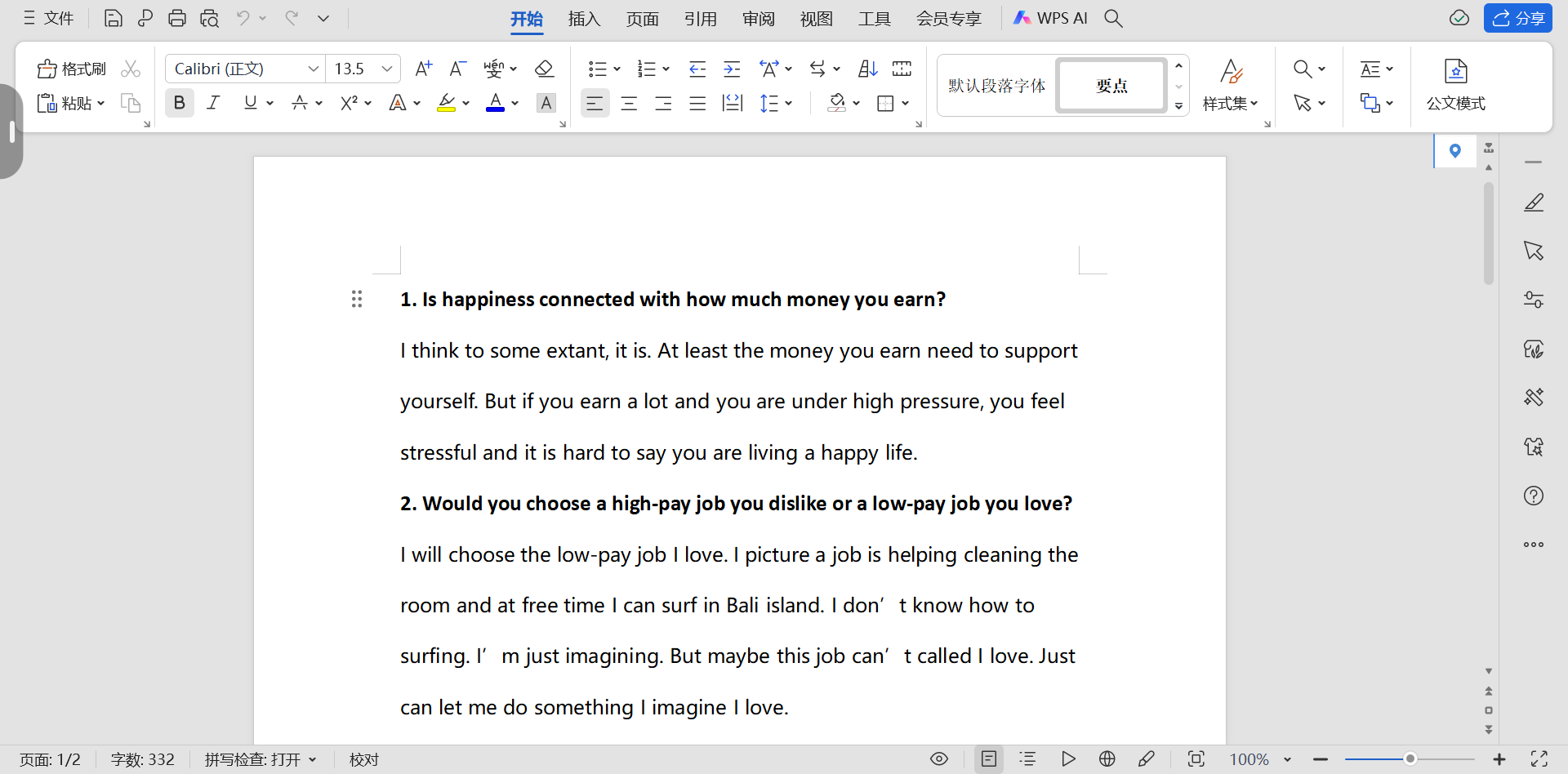Click the vertical scrollbar thumb
Image resolution: width=1568 pixels, height=774 pixels.
1489,233
